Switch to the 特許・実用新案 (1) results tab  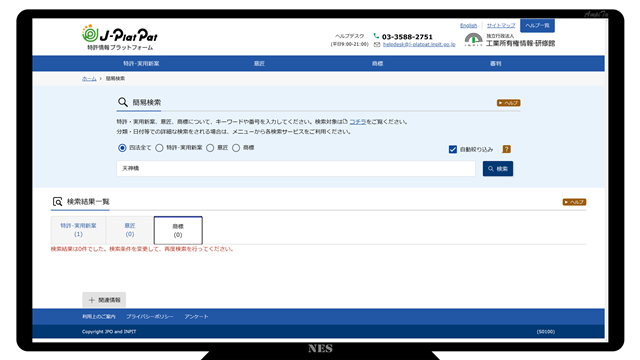click(x=78, y=230)
